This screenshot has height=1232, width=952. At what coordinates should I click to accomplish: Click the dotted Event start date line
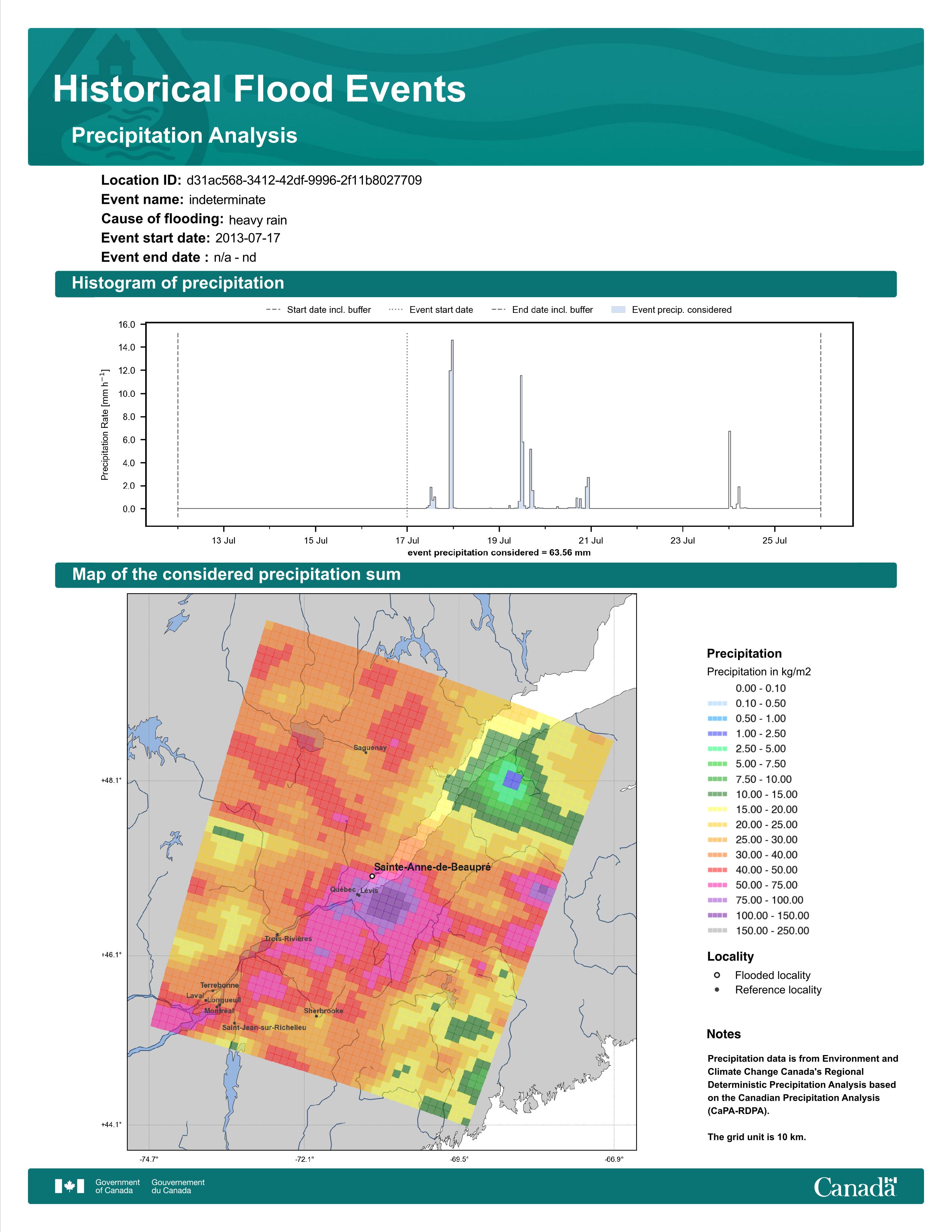click(407, 423)
